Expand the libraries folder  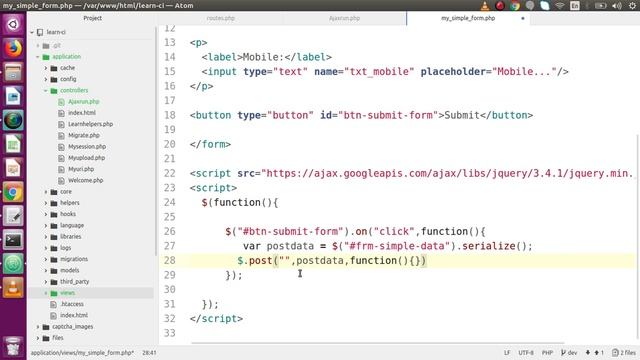click(46, 237)
